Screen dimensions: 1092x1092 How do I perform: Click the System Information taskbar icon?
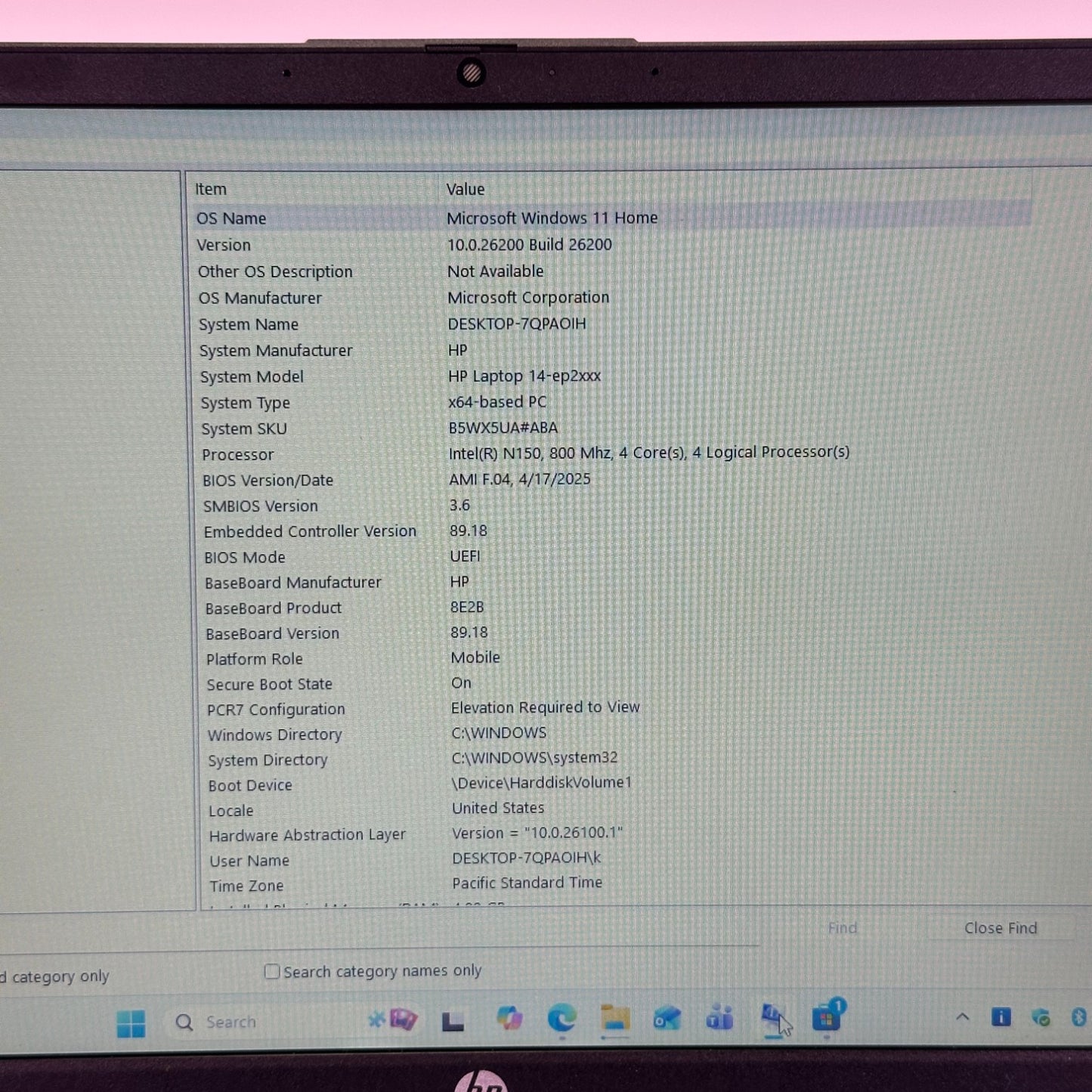click(773, 1017)
